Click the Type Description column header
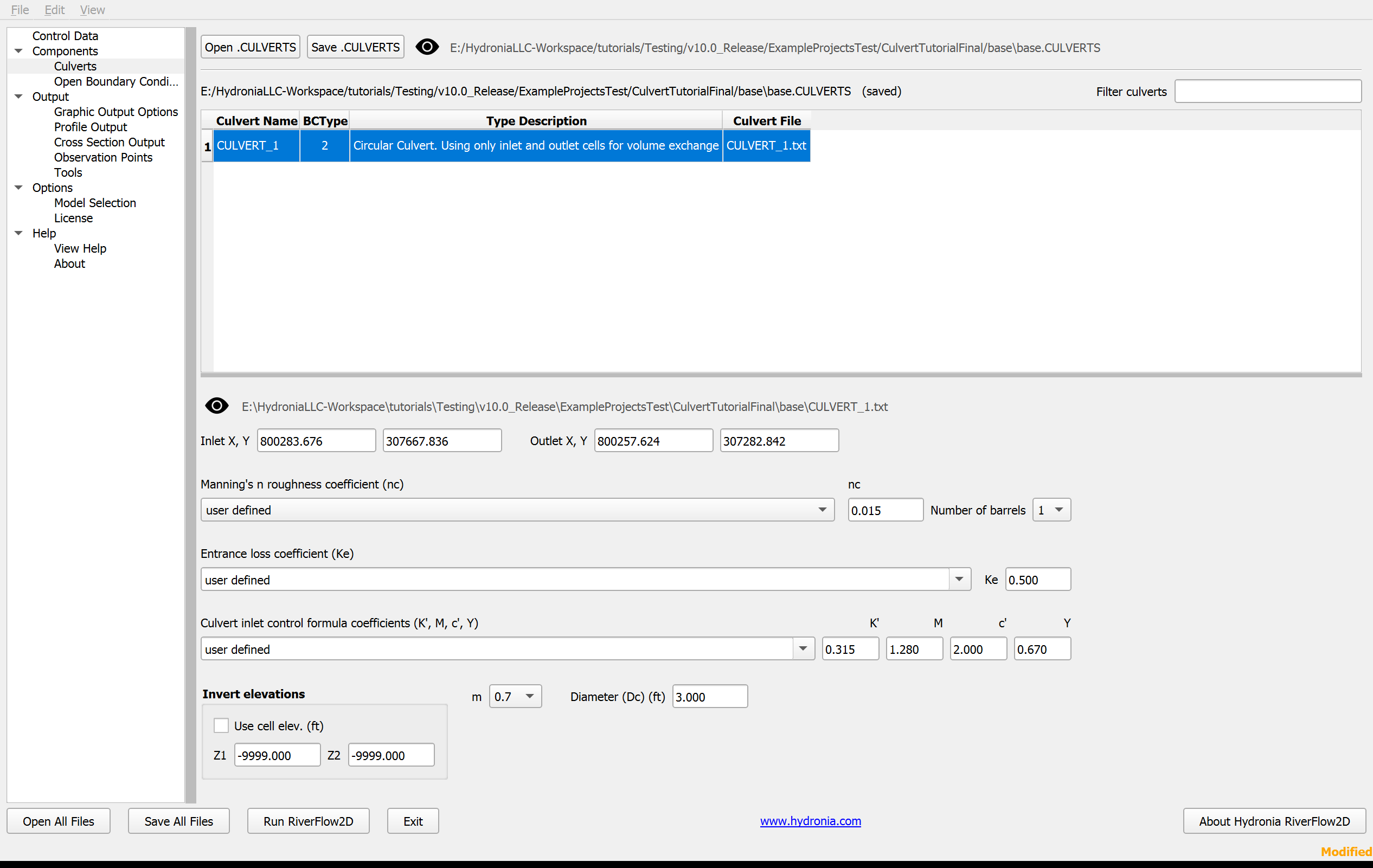The width and height of the screenshot is (1373, 868). point(536,121)
